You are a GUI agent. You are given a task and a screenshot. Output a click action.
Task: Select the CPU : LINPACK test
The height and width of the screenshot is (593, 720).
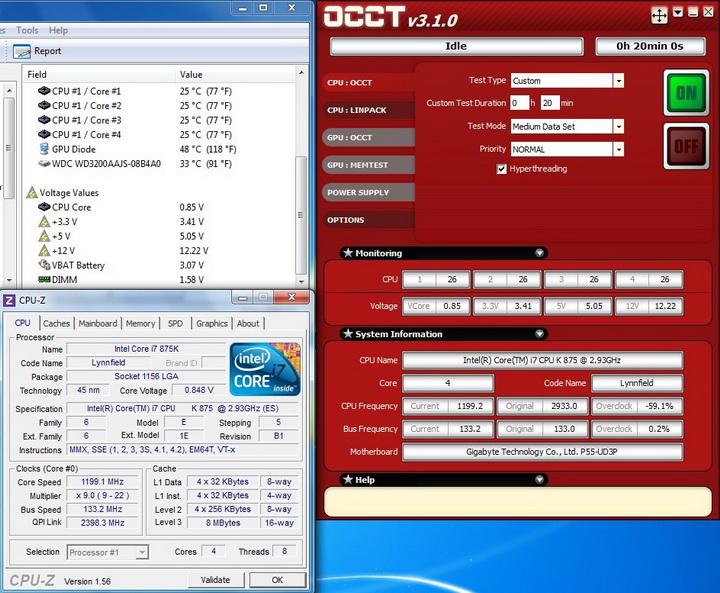click(368, 110)
